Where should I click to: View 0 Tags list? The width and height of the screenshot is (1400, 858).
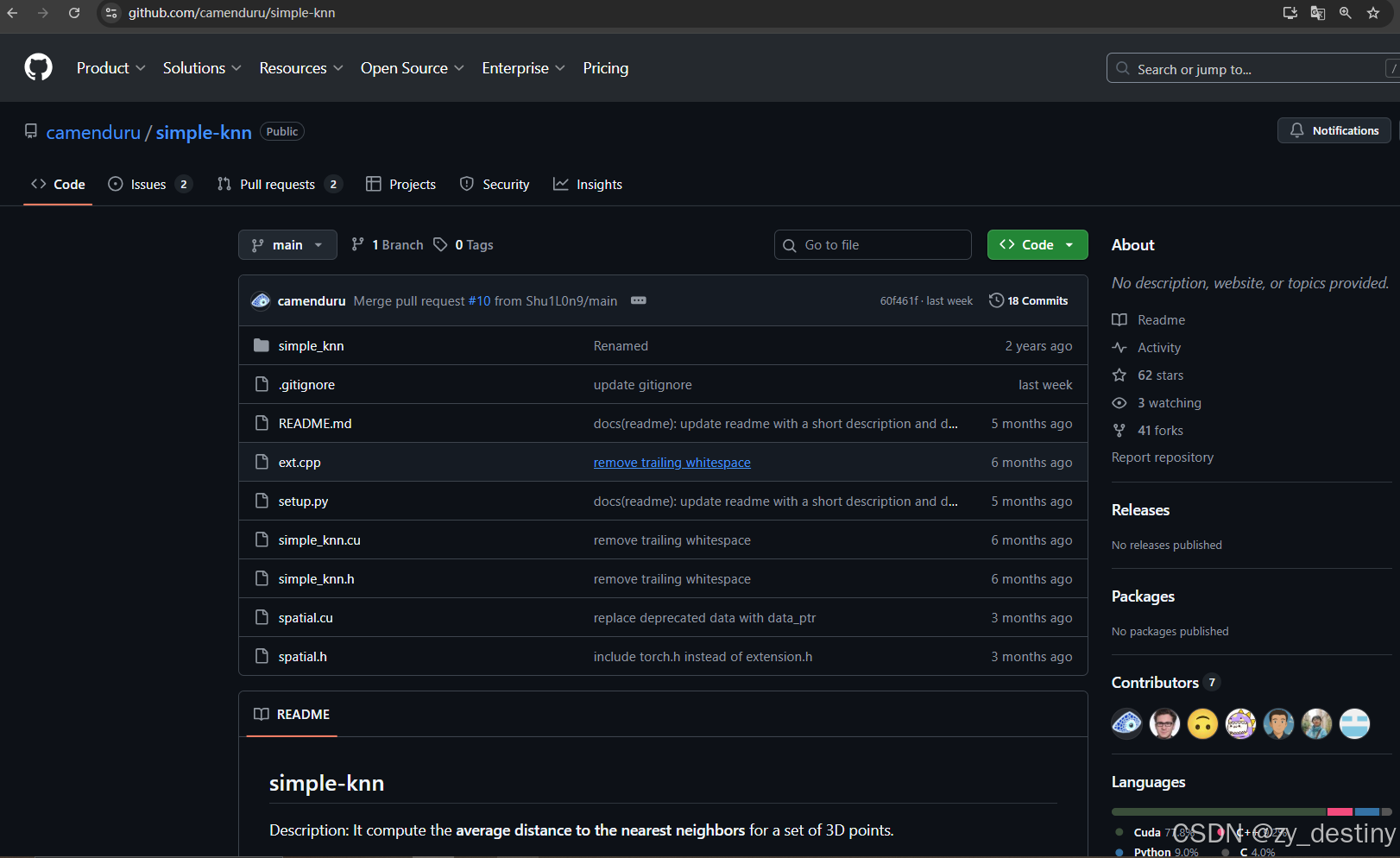464,245
